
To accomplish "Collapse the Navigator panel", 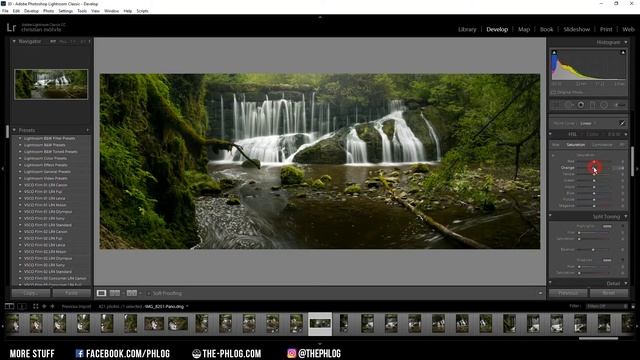I will [14, 41].
